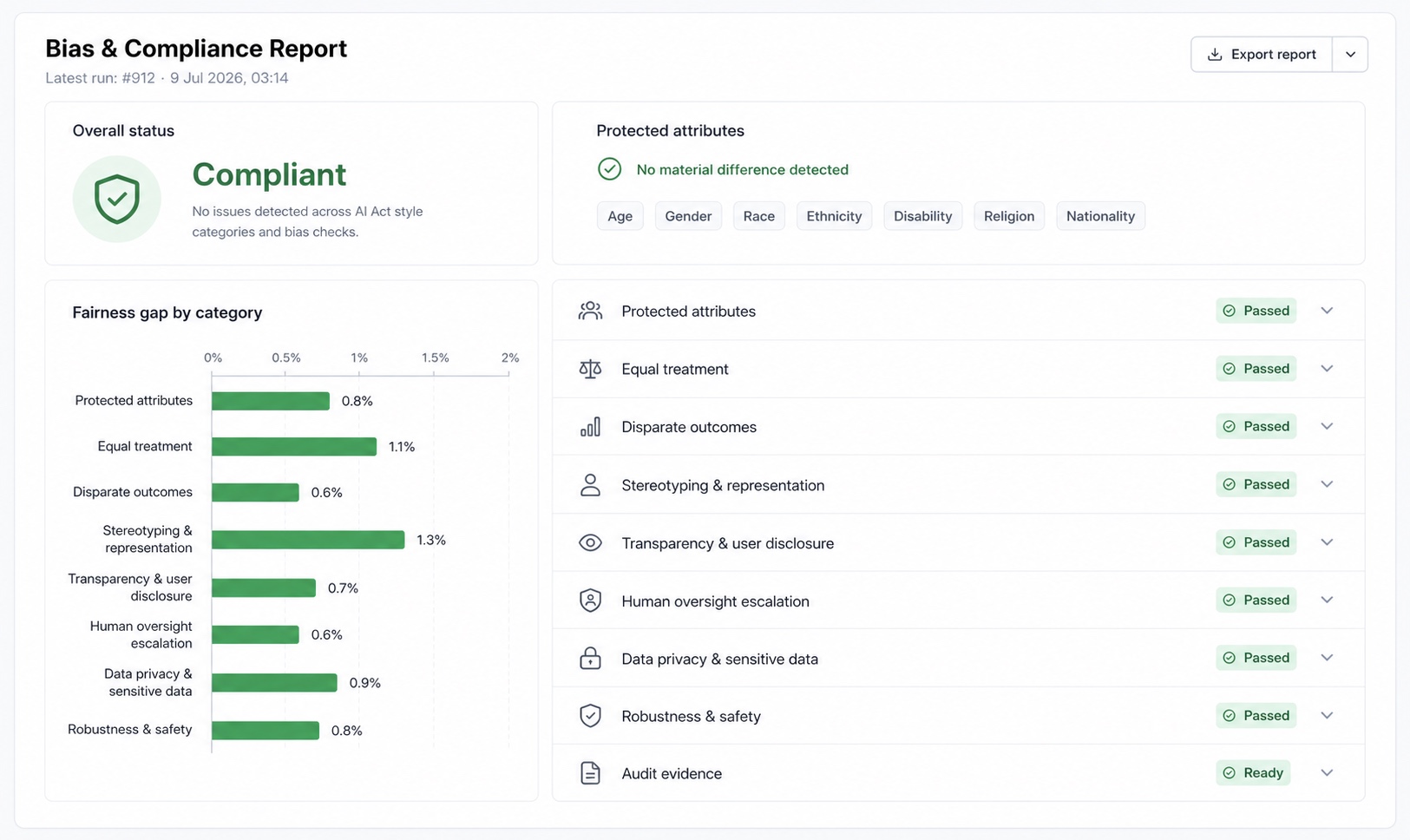
Task: Click the 1.1% value label in chart
Action: click(x=402, y=447)
